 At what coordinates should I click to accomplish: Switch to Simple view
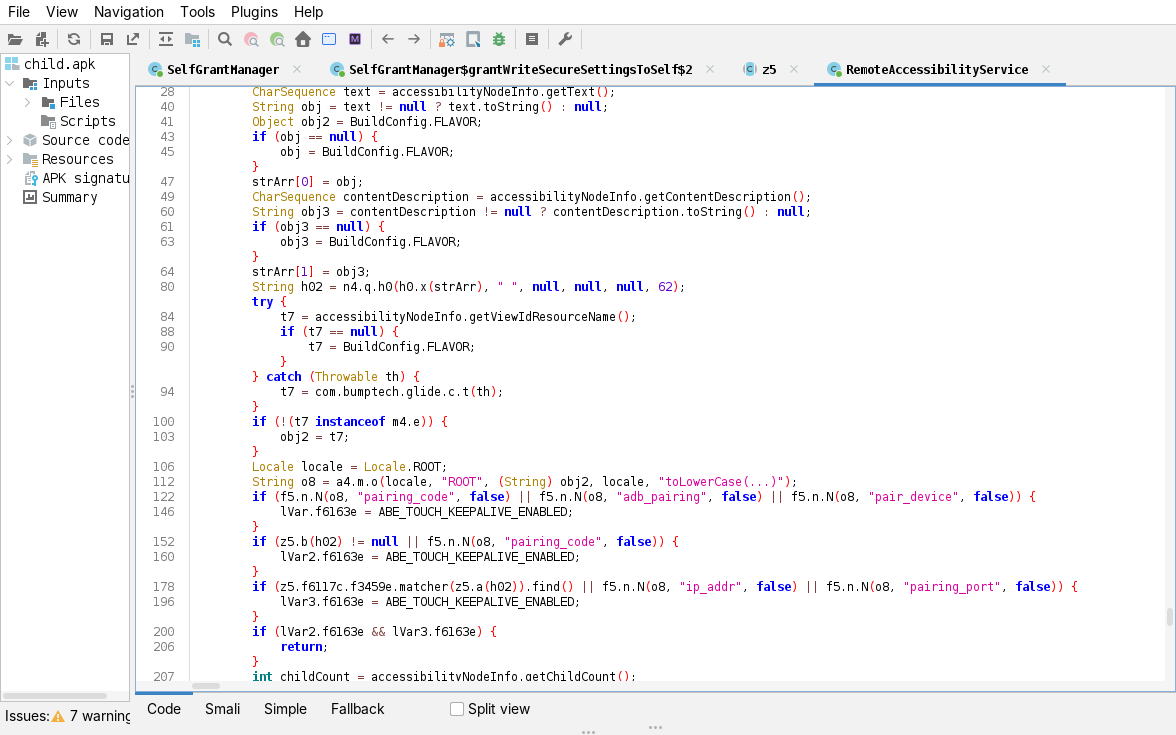[285, 709]
